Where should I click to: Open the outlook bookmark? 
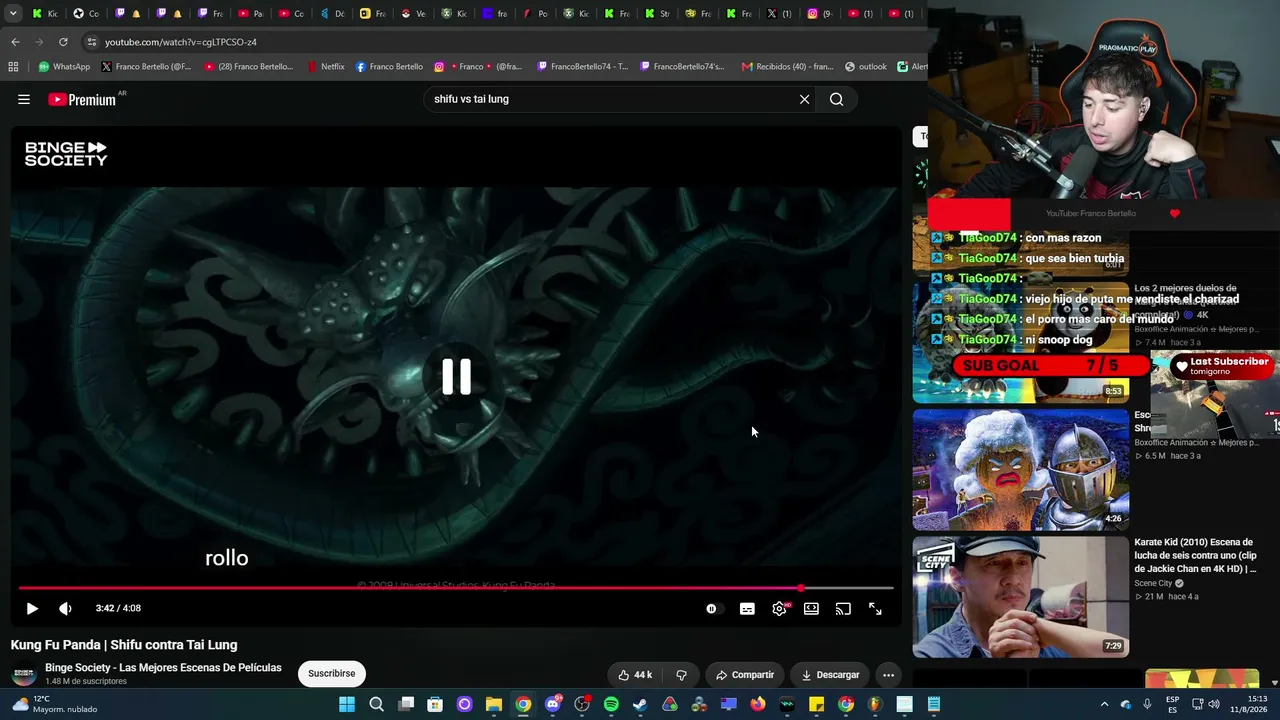pos(866,67)
